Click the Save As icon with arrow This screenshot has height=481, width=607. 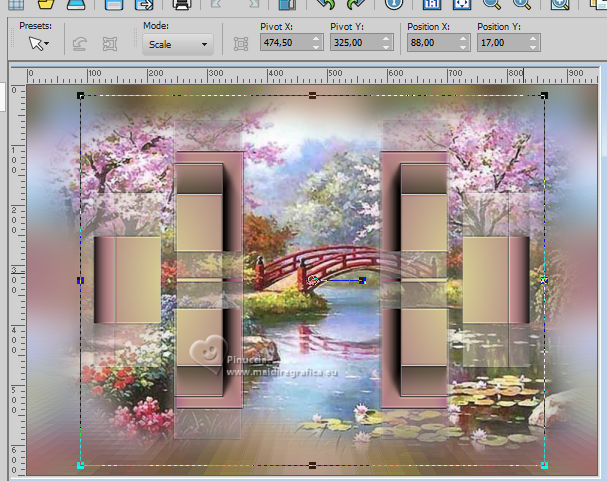[x=144, y=4]
